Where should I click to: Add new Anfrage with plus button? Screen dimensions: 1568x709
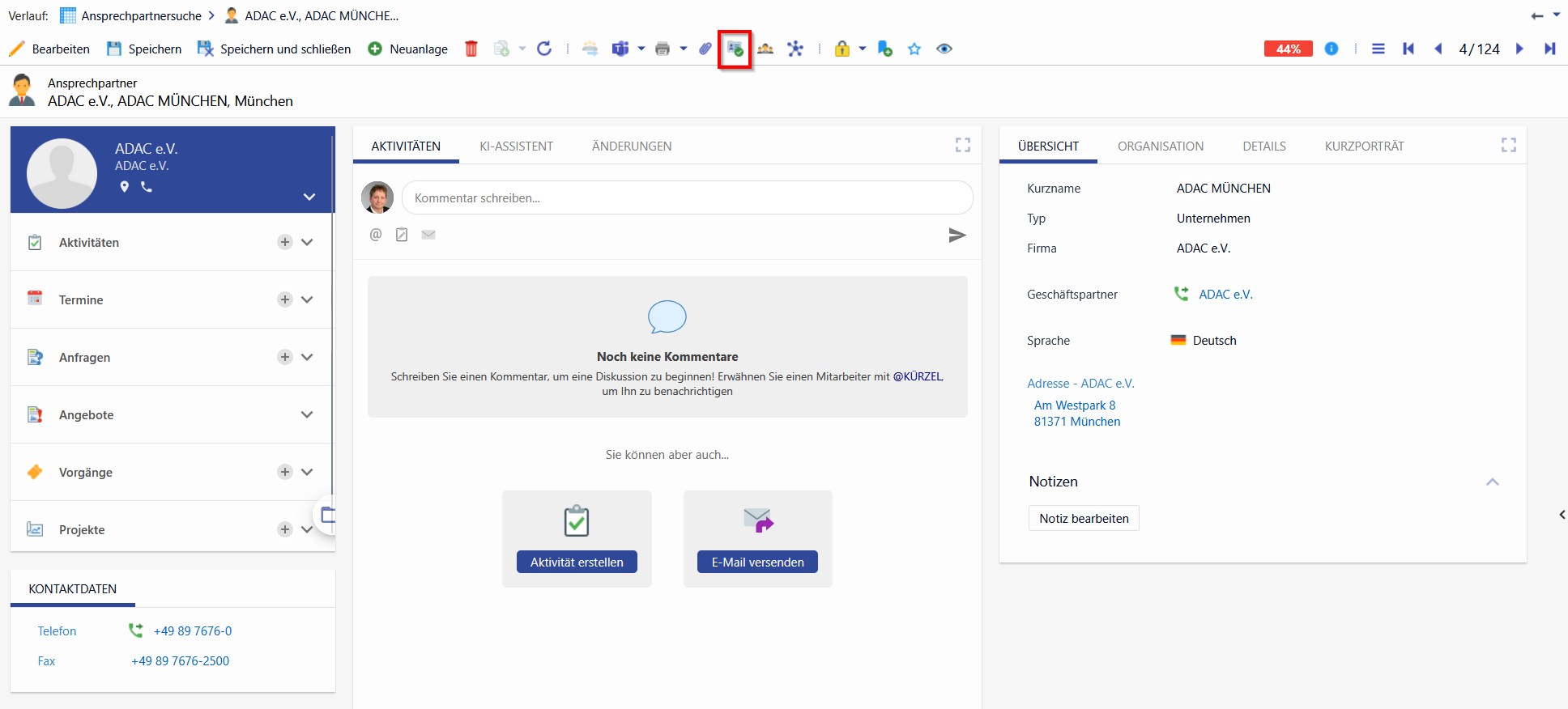click(x=285, y=357)
